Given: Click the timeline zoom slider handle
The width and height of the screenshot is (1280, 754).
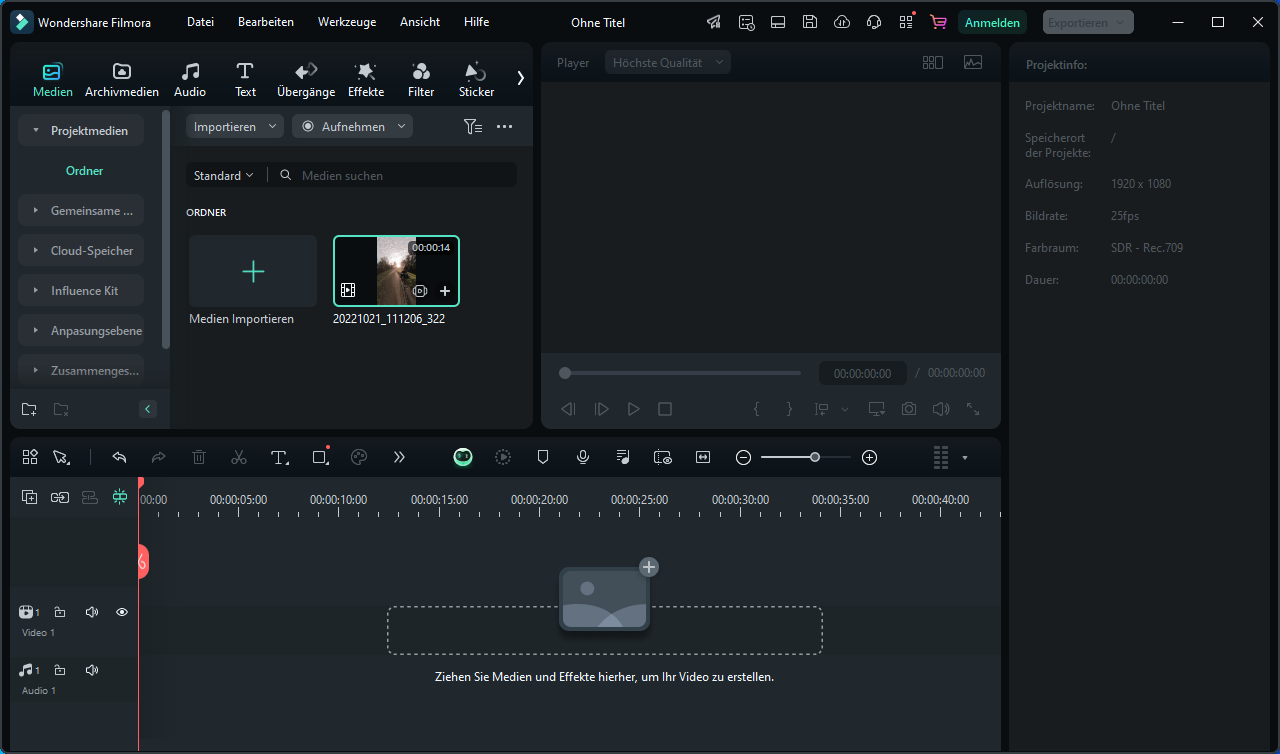Looking at the screenshot, I should pos(815,457).
